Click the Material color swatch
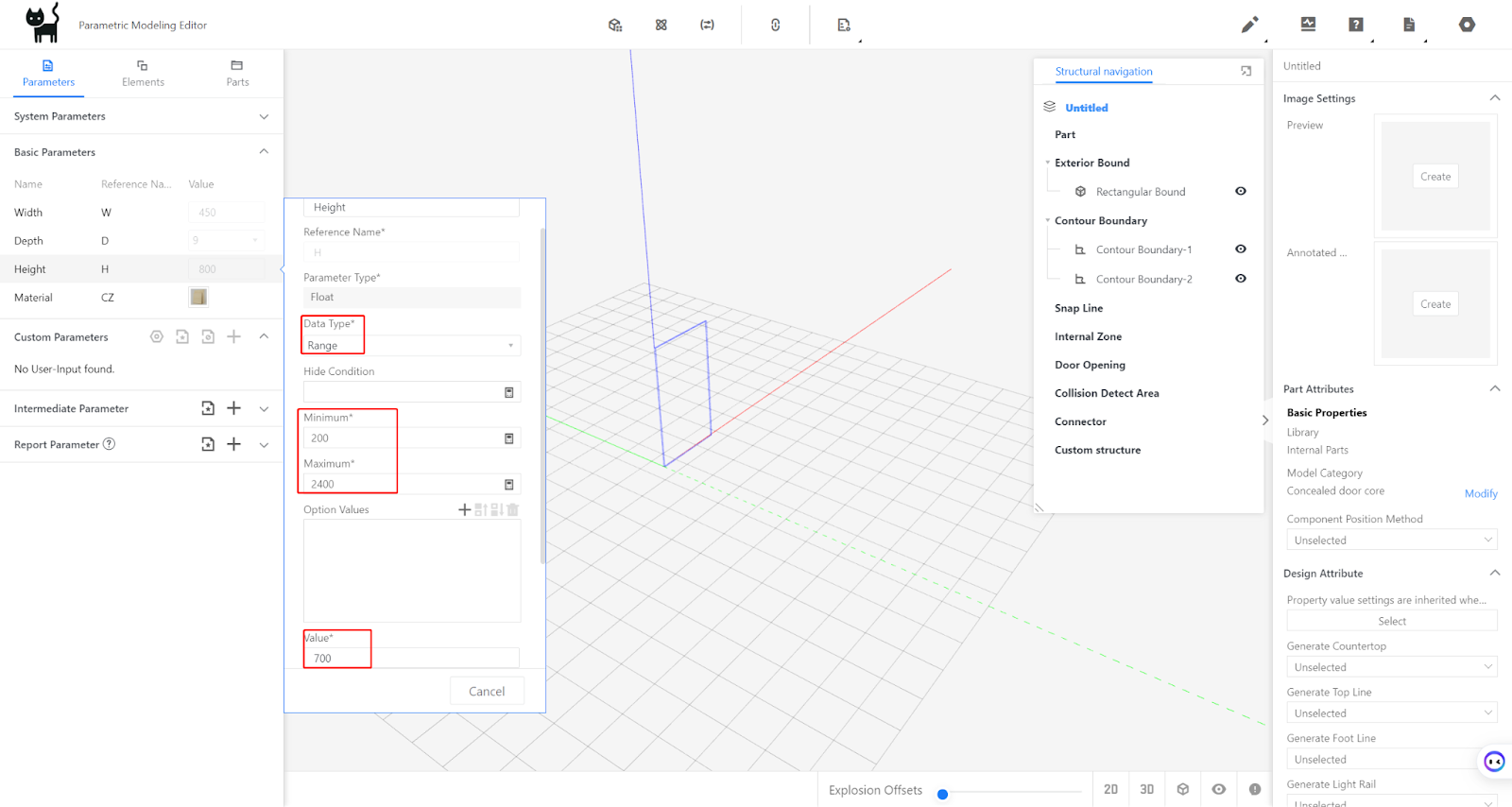1512x807 pixels. 198,298
